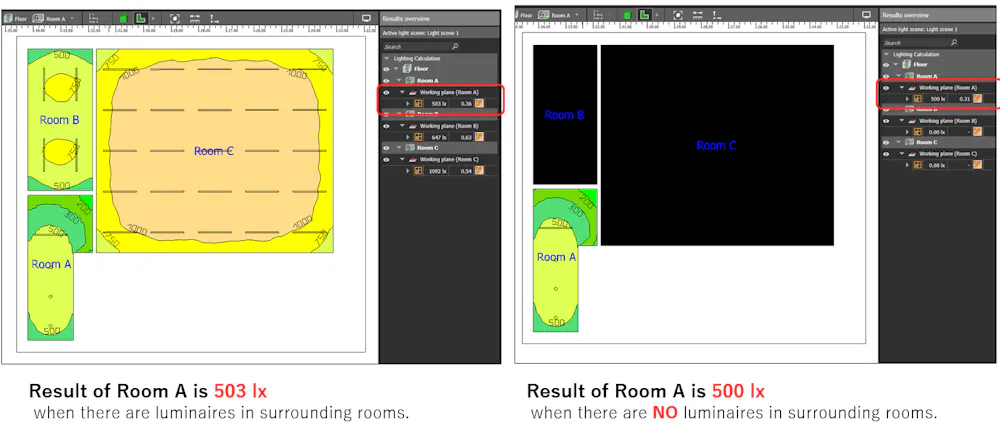Click the green L-shaped room icon in right window
Image resolution: width=1000 pixels, height=440 pixels.
(x=645, y=15)
